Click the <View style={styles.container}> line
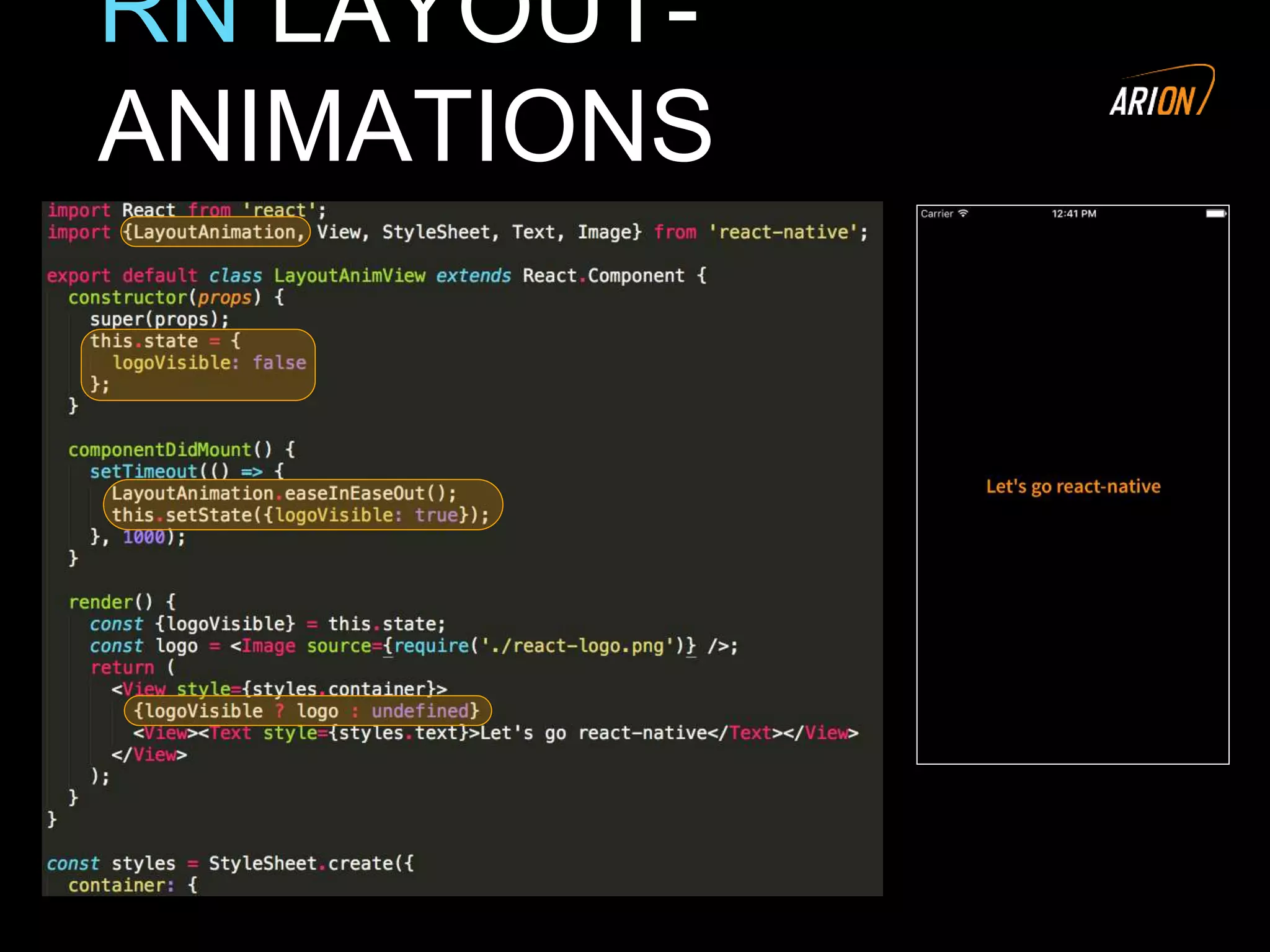The image size is (1270, 952). point(279,689)
